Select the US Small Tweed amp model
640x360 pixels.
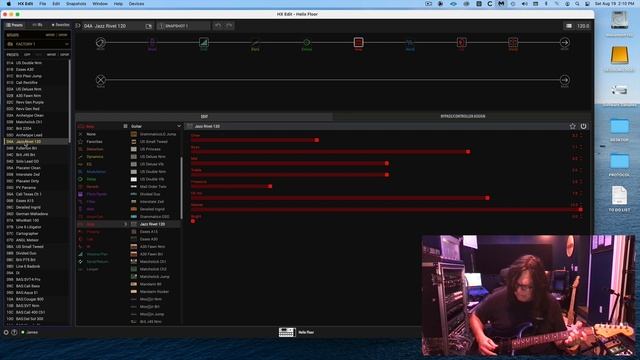155,142
